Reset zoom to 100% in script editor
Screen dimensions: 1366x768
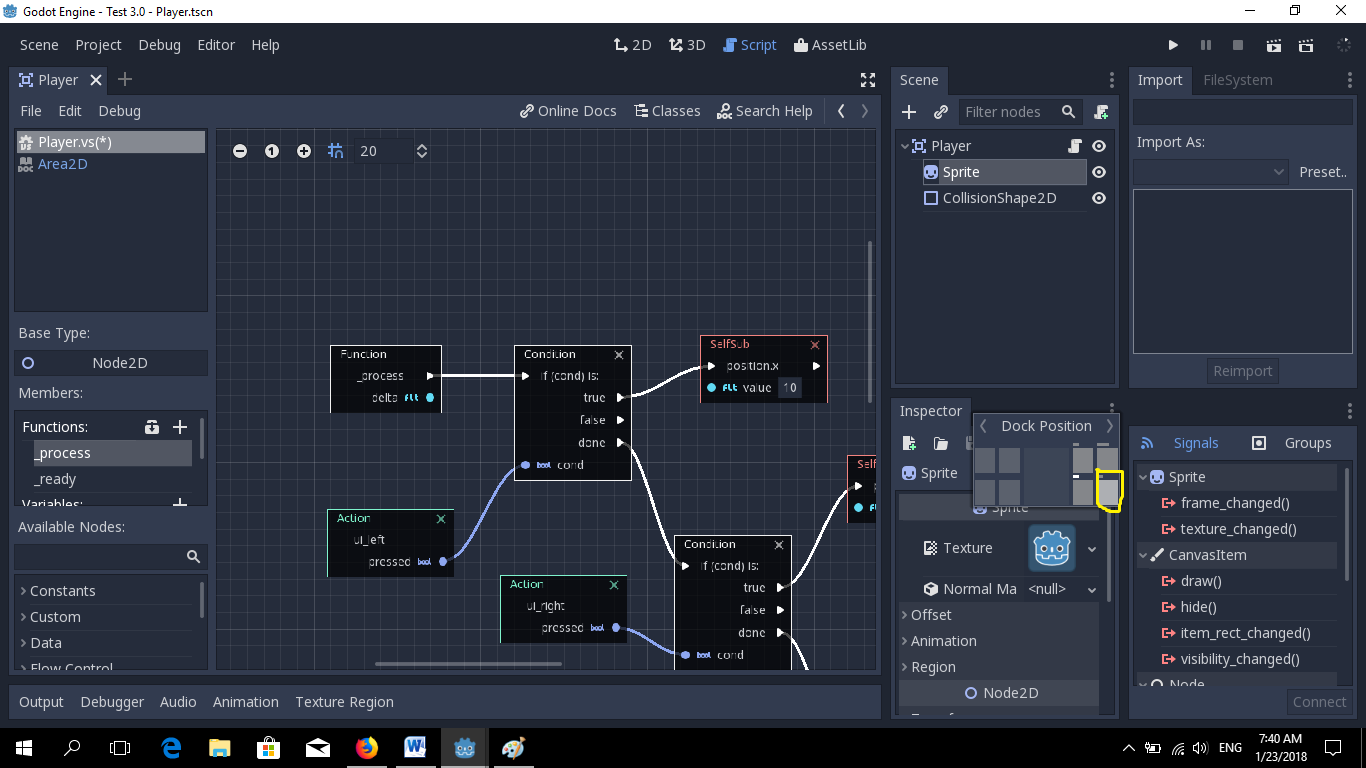[271, 150]
